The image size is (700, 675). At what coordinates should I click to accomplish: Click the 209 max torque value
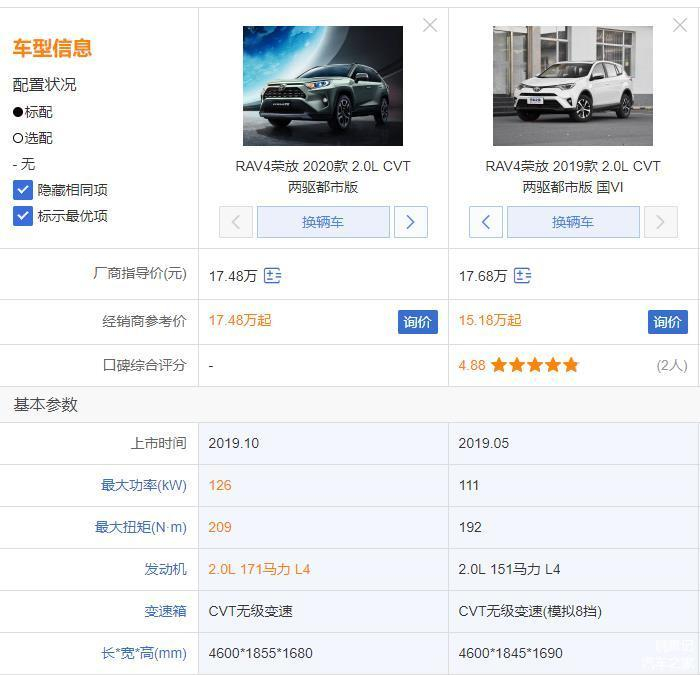(220, 527)
